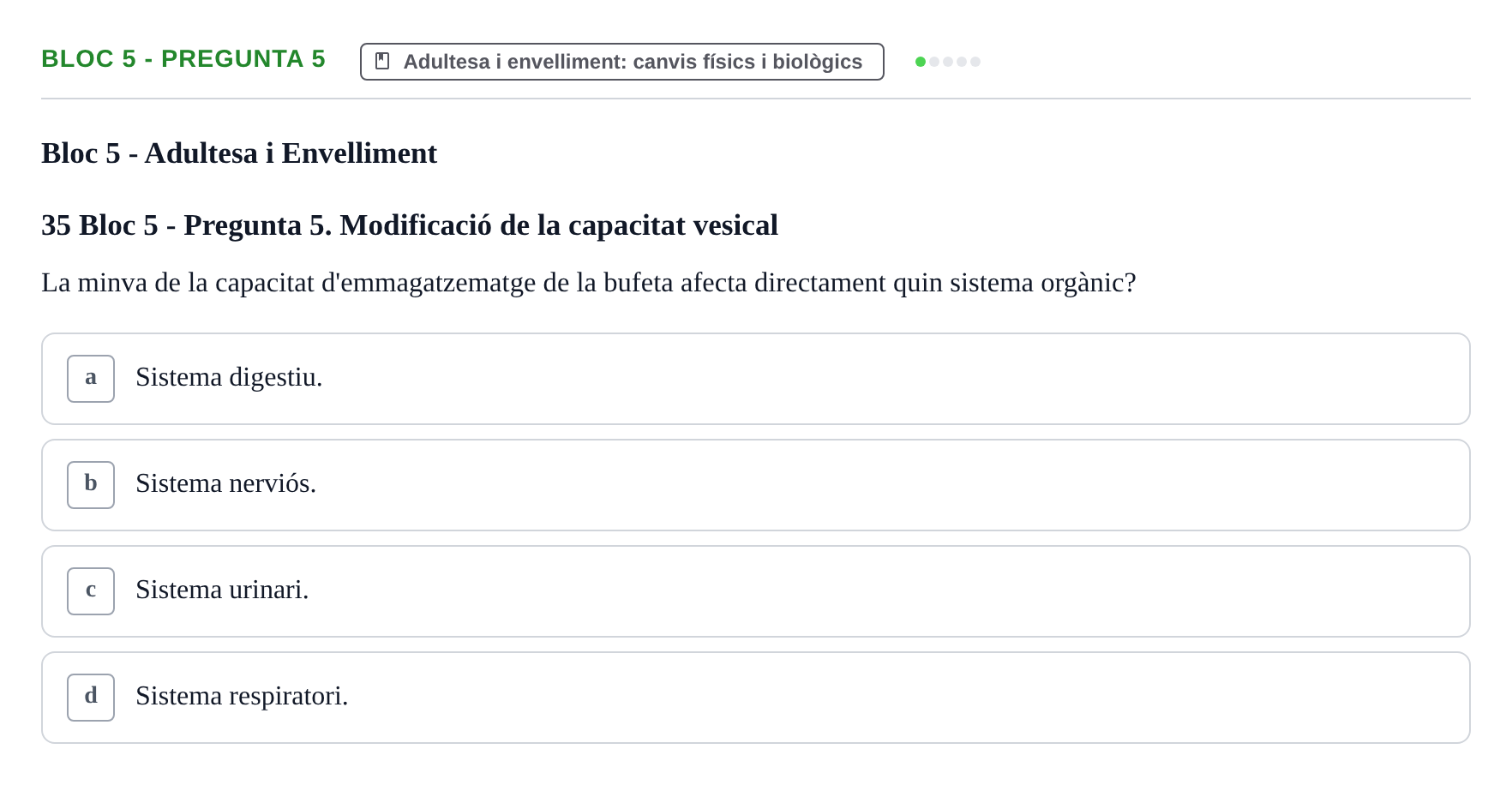Select answer c: Sistema urinari
The width and height of the screenshot is (1512, 785).
click(755, 591)
